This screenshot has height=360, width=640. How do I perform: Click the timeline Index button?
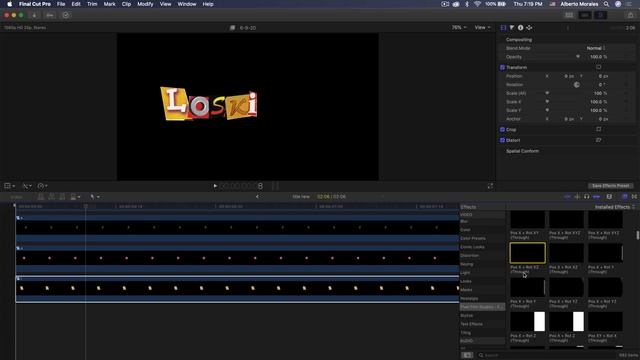coord(17,197)
